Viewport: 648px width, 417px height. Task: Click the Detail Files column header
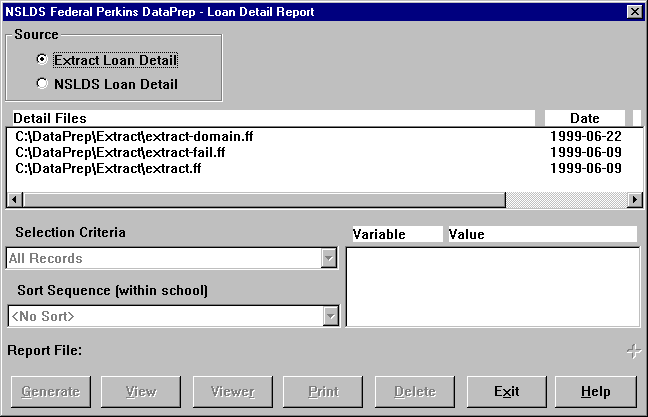point(274,118)
